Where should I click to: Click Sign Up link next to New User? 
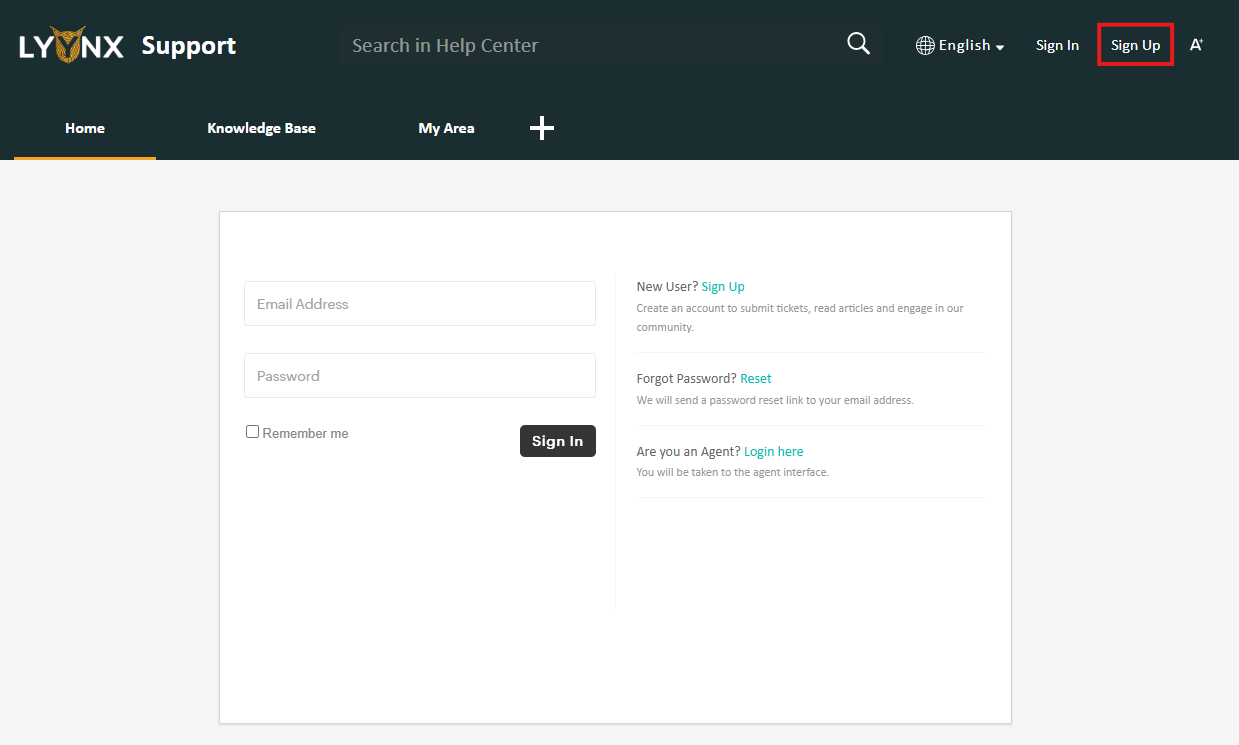tap(723, 286)
